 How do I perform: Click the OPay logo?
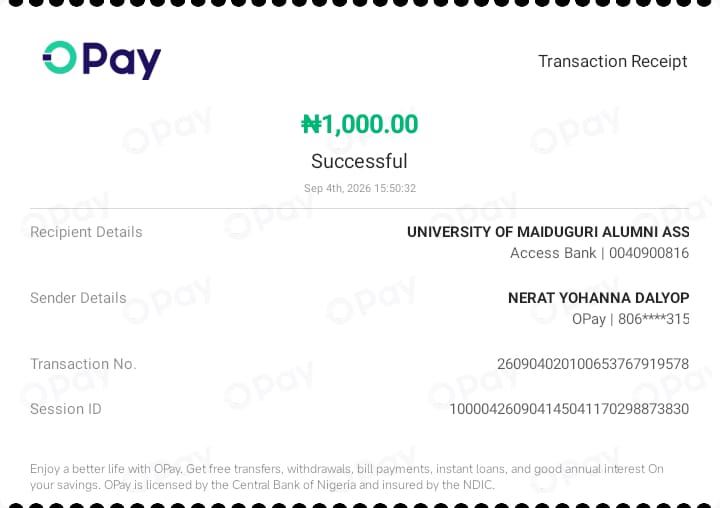(x=102, y=60)
